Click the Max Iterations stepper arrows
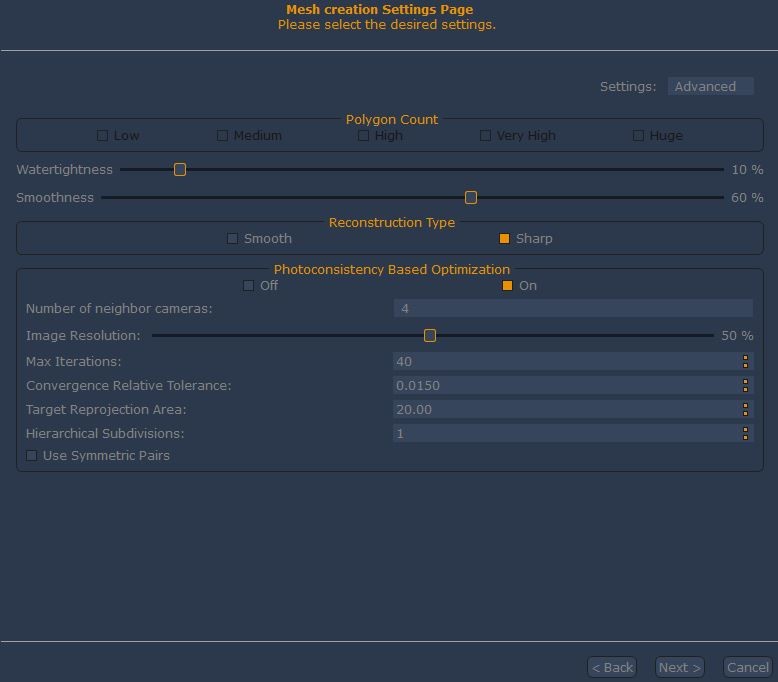This screenshot has height=682, width=778. click(x=745, y=362)
